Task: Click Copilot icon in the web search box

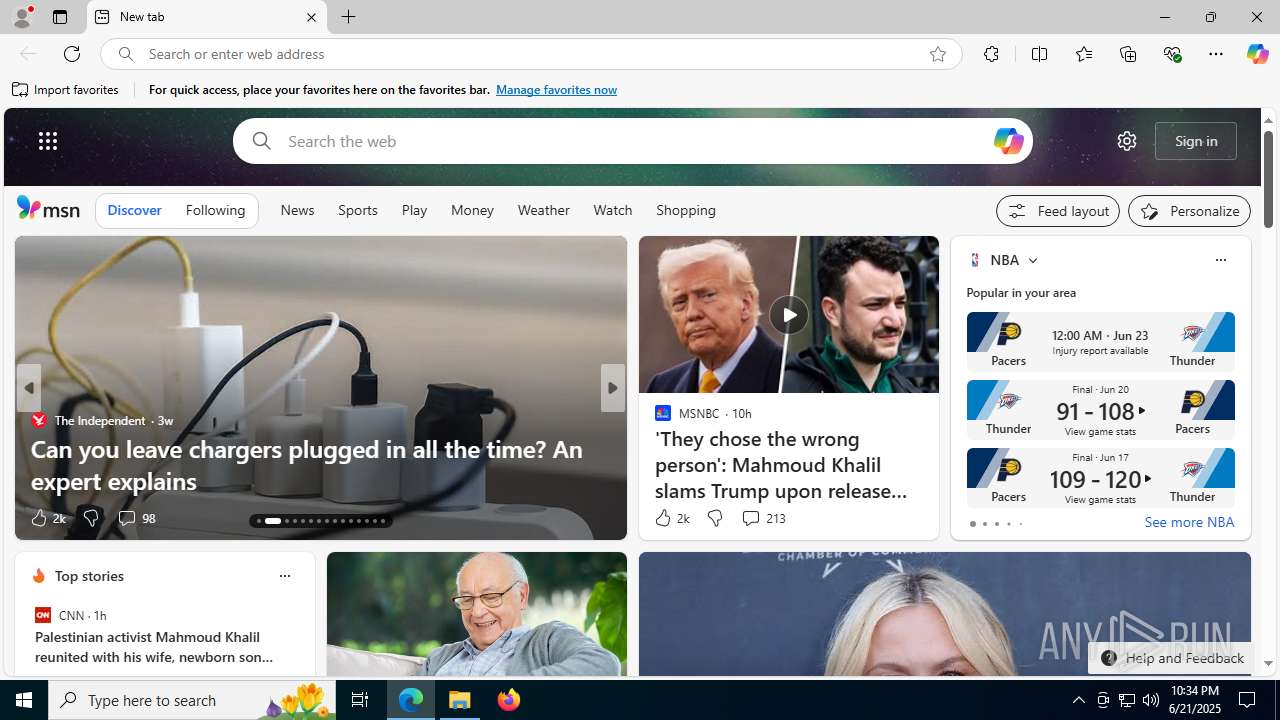Action: point(1008,141)
